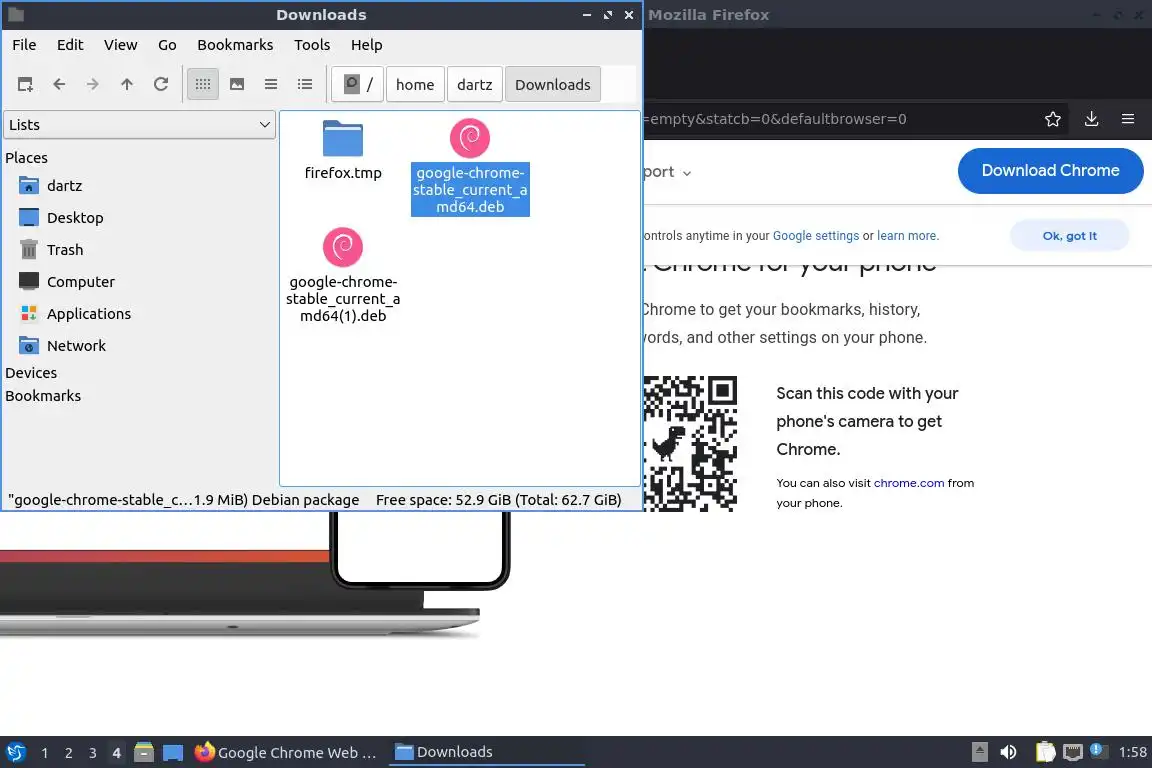Switch to Downloads taskbar task

[486, 753]
